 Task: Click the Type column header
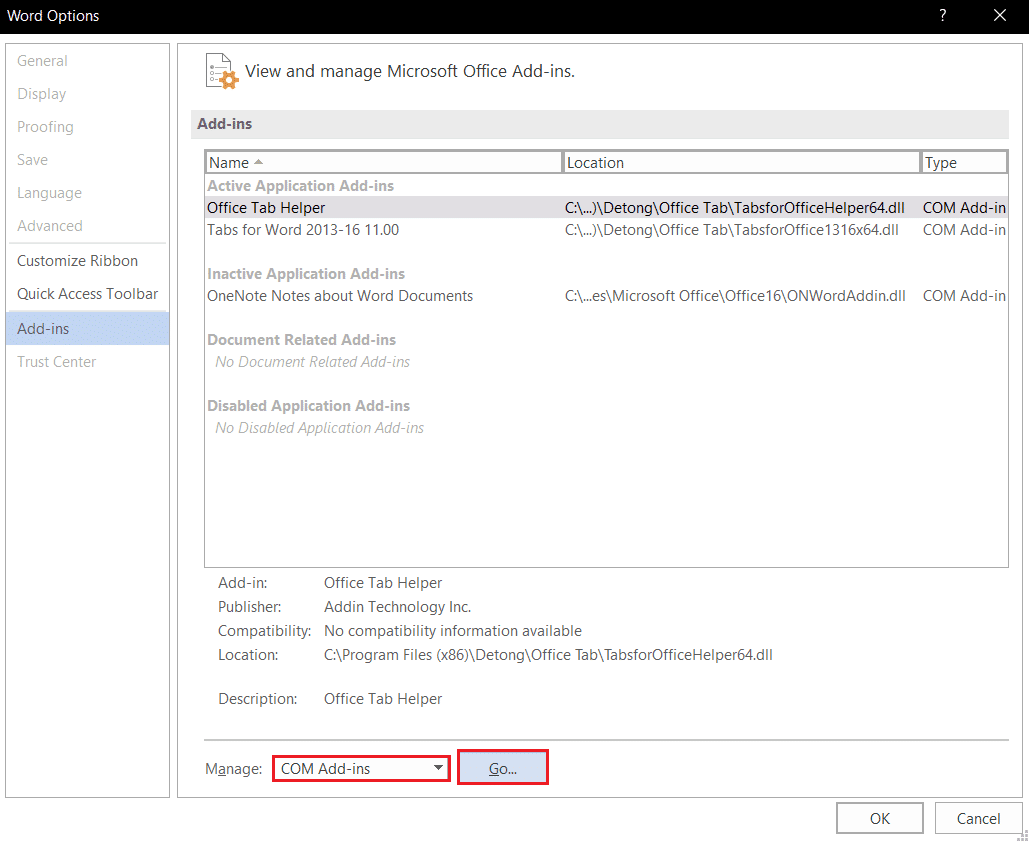(964, 162)
